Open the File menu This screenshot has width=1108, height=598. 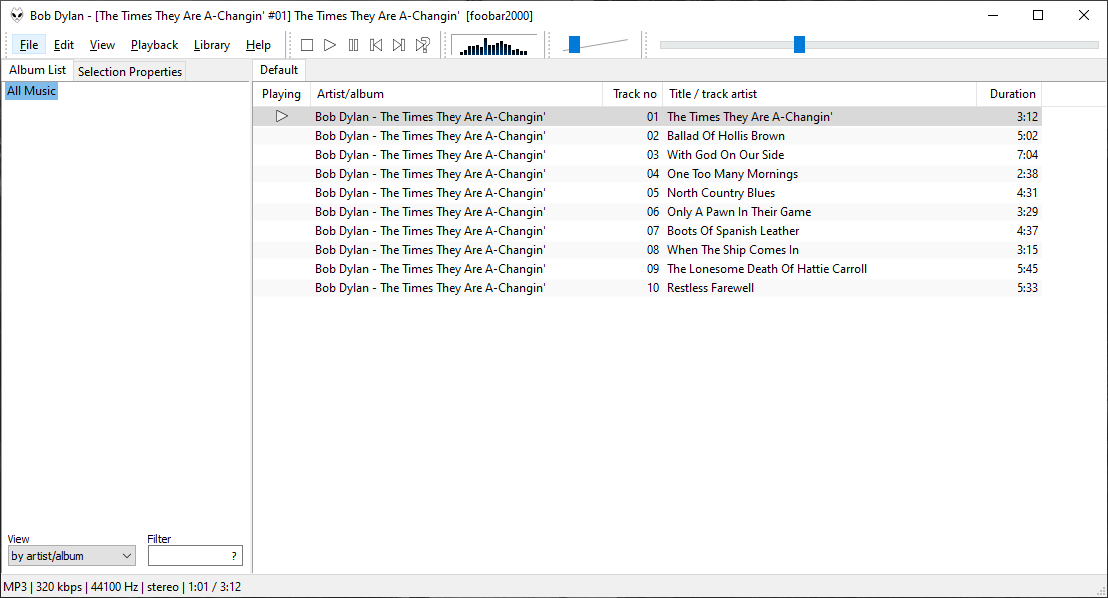[x=29, y=45]
